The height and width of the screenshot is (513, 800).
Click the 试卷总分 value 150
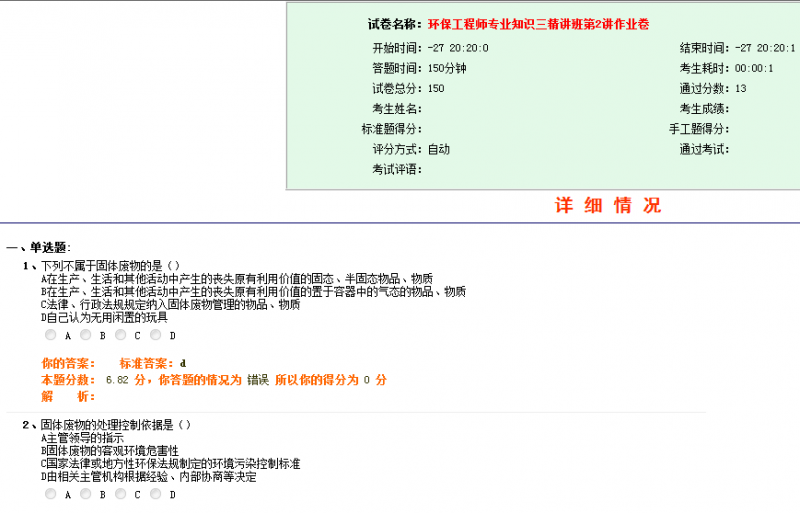tap(436, 89)
